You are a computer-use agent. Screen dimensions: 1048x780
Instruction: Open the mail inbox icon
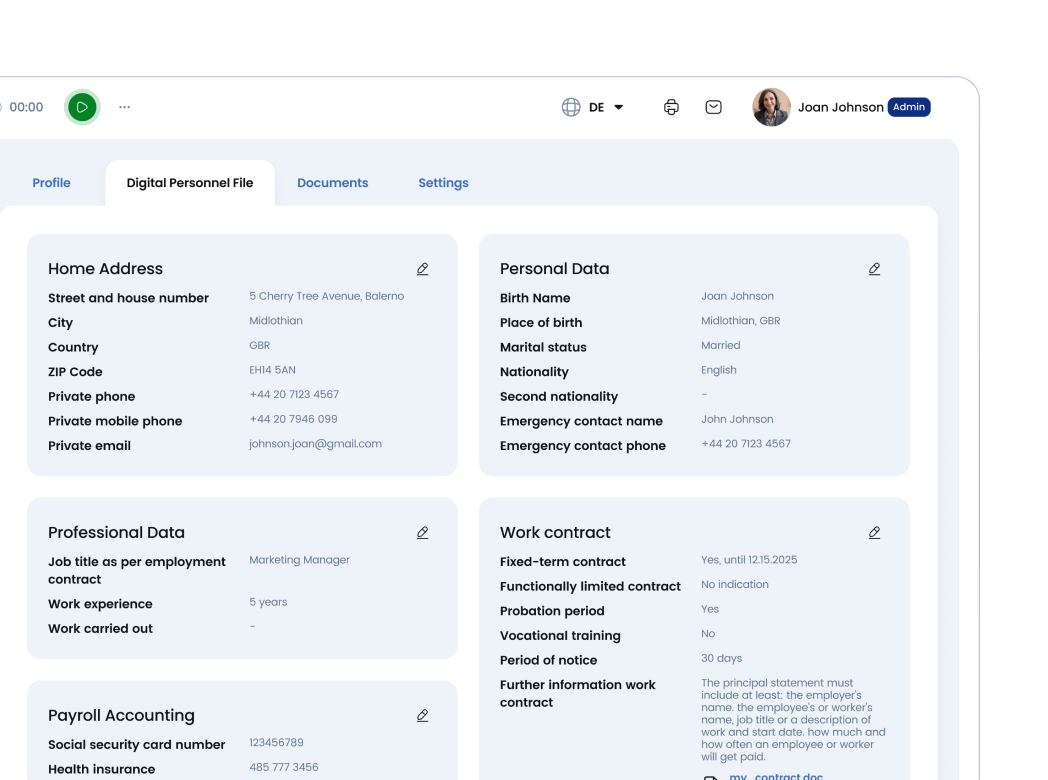(x=713, y=107)
